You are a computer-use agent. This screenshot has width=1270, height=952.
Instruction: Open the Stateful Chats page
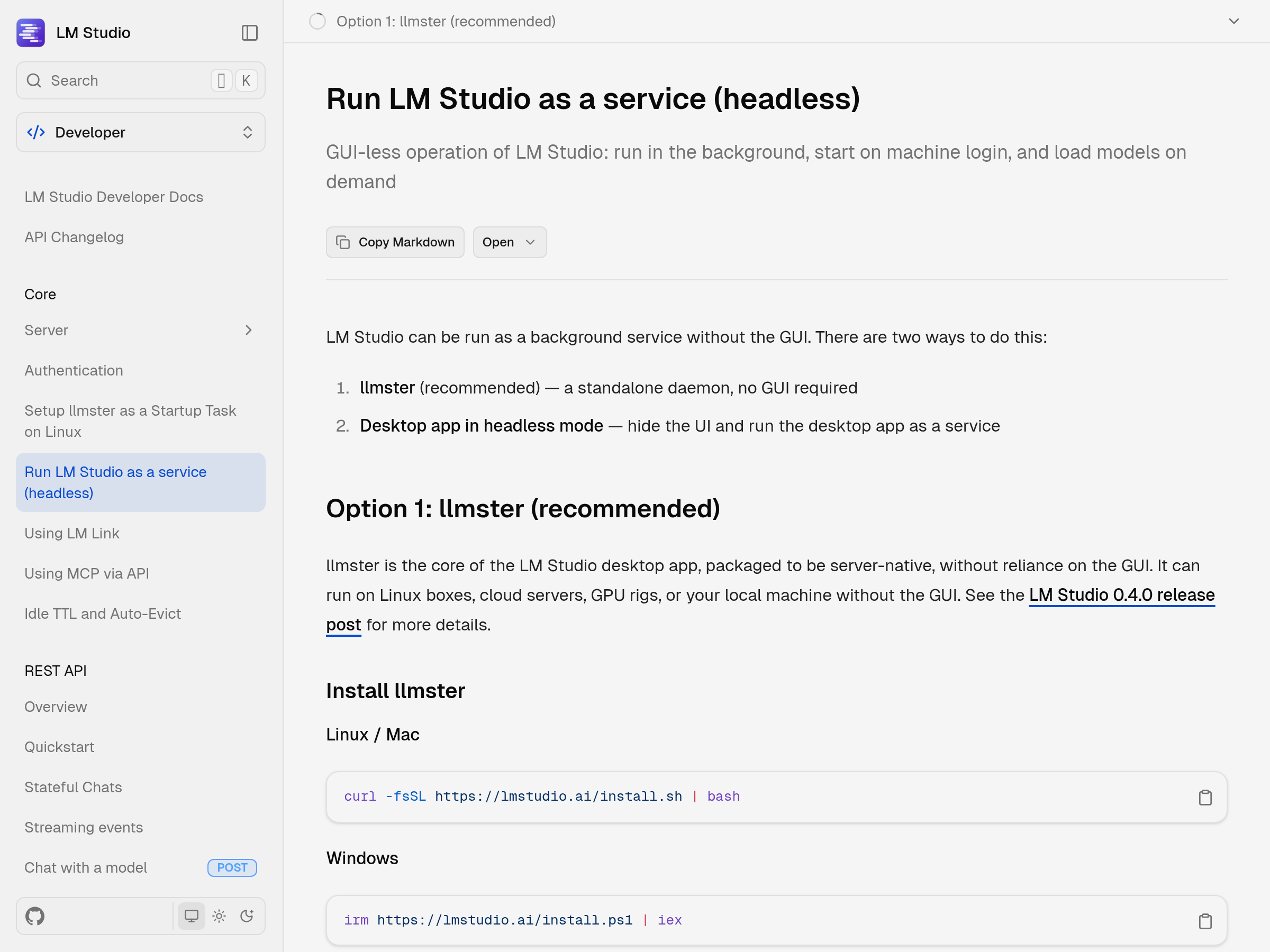point(74,788)
